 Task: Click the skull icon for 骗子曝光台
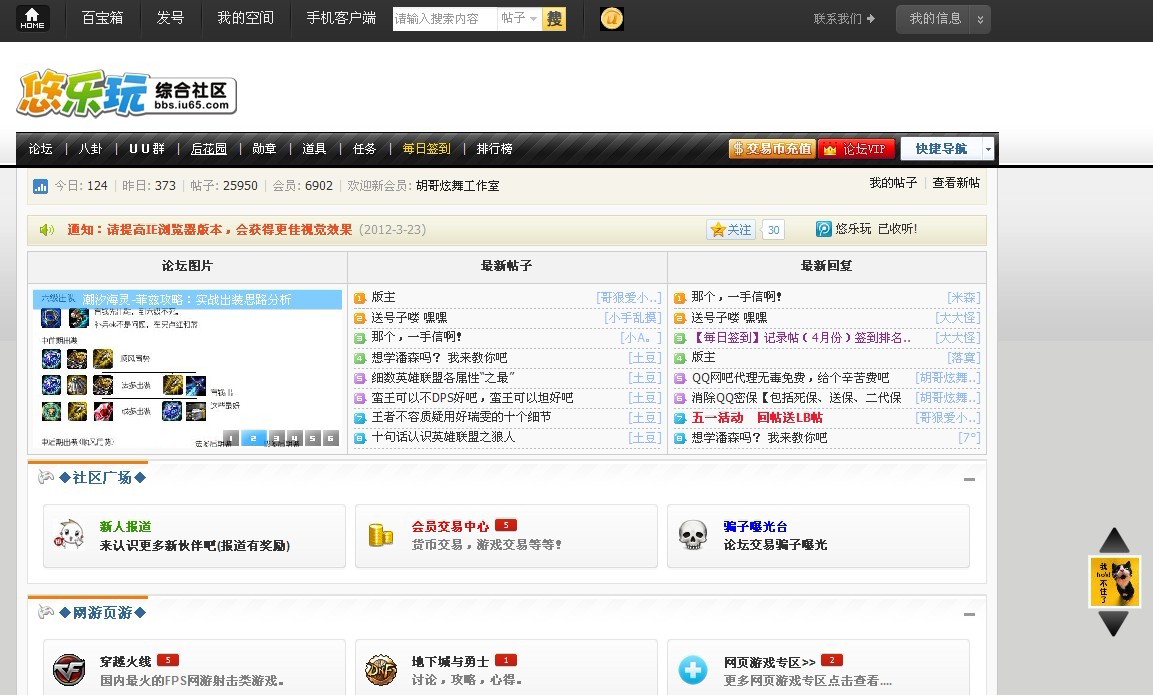[x=693, y=535]
